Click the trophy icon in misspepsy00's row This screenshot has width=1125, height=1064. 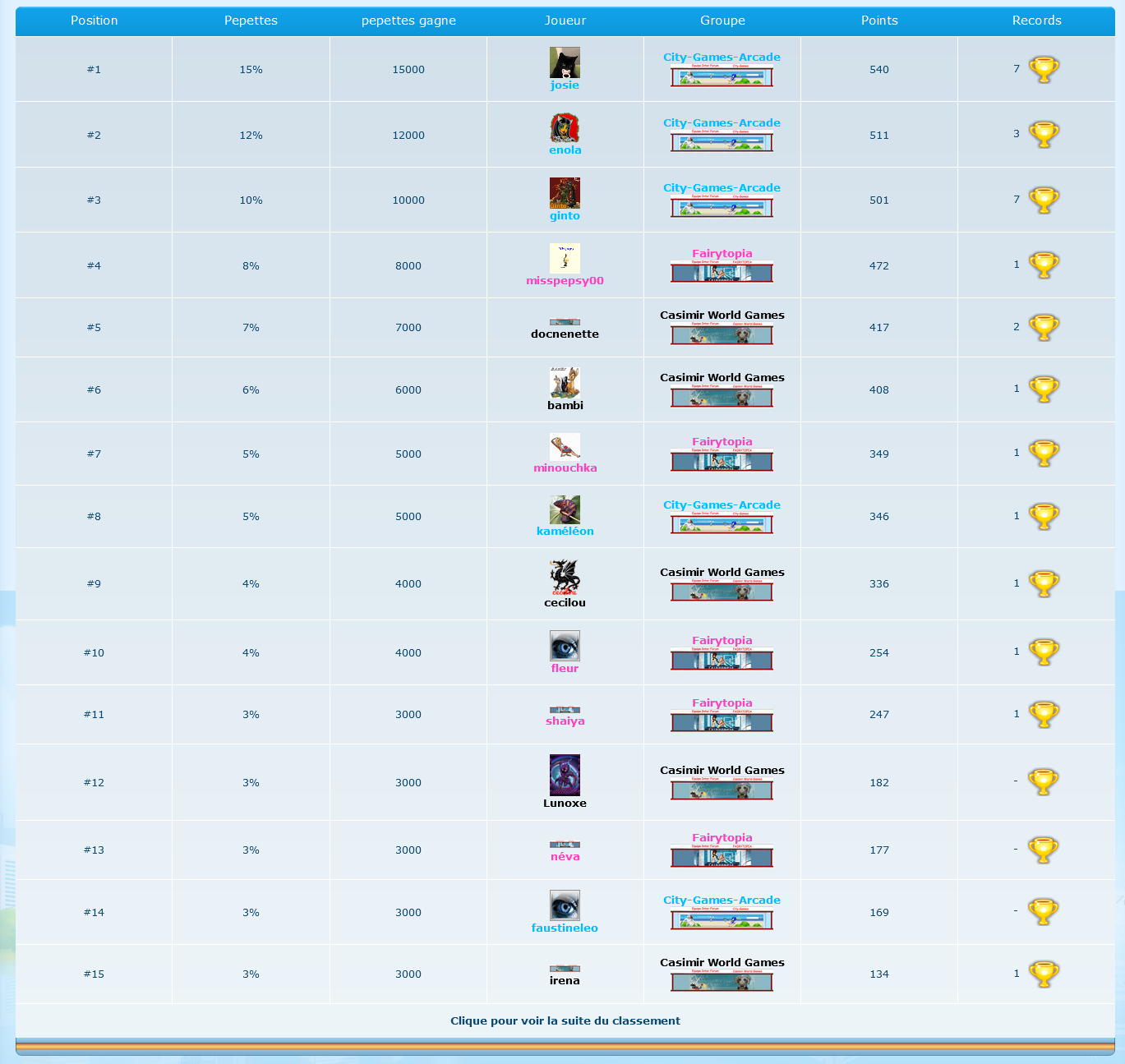pyautogui.click(x=1044, y=265)
